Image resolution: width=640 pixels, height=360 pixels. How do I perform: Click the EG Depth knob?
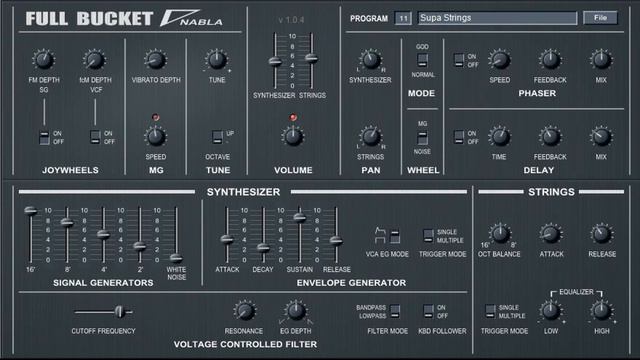pyautogui.click(x=296, y=311)
